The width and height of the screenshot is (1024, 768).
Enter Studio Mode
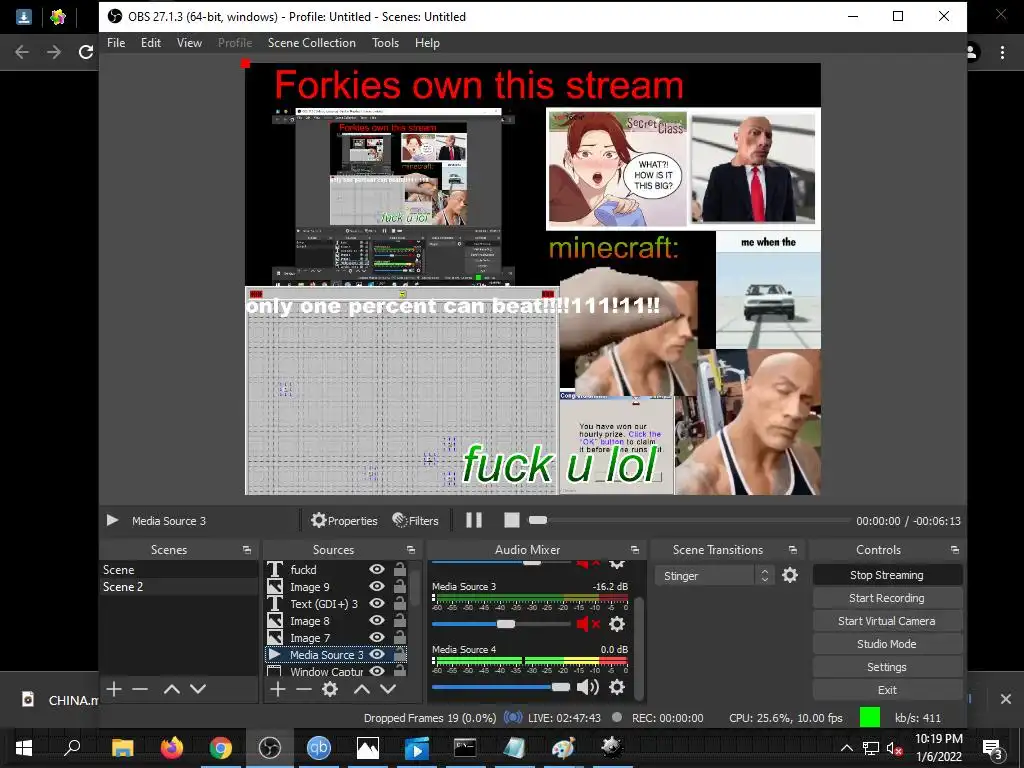click(x=887, y=643)
